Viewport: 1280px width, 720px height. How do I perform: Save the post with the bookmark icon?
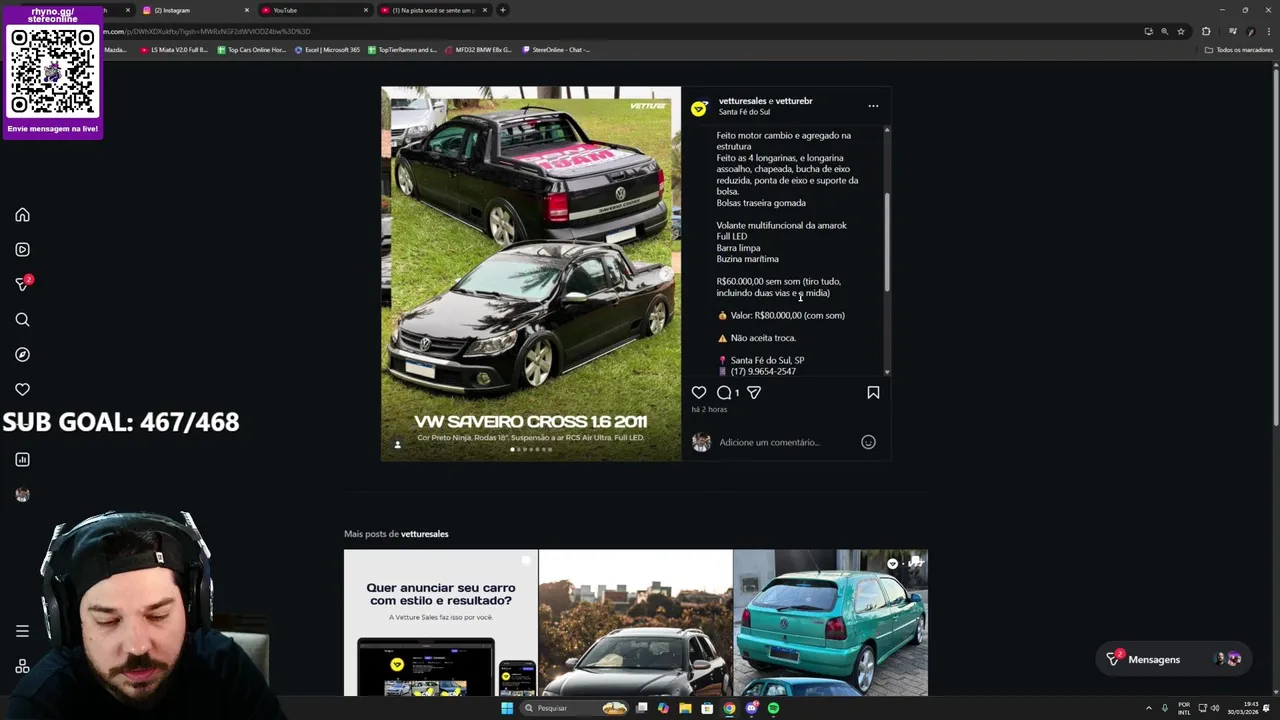coord(873,393)
